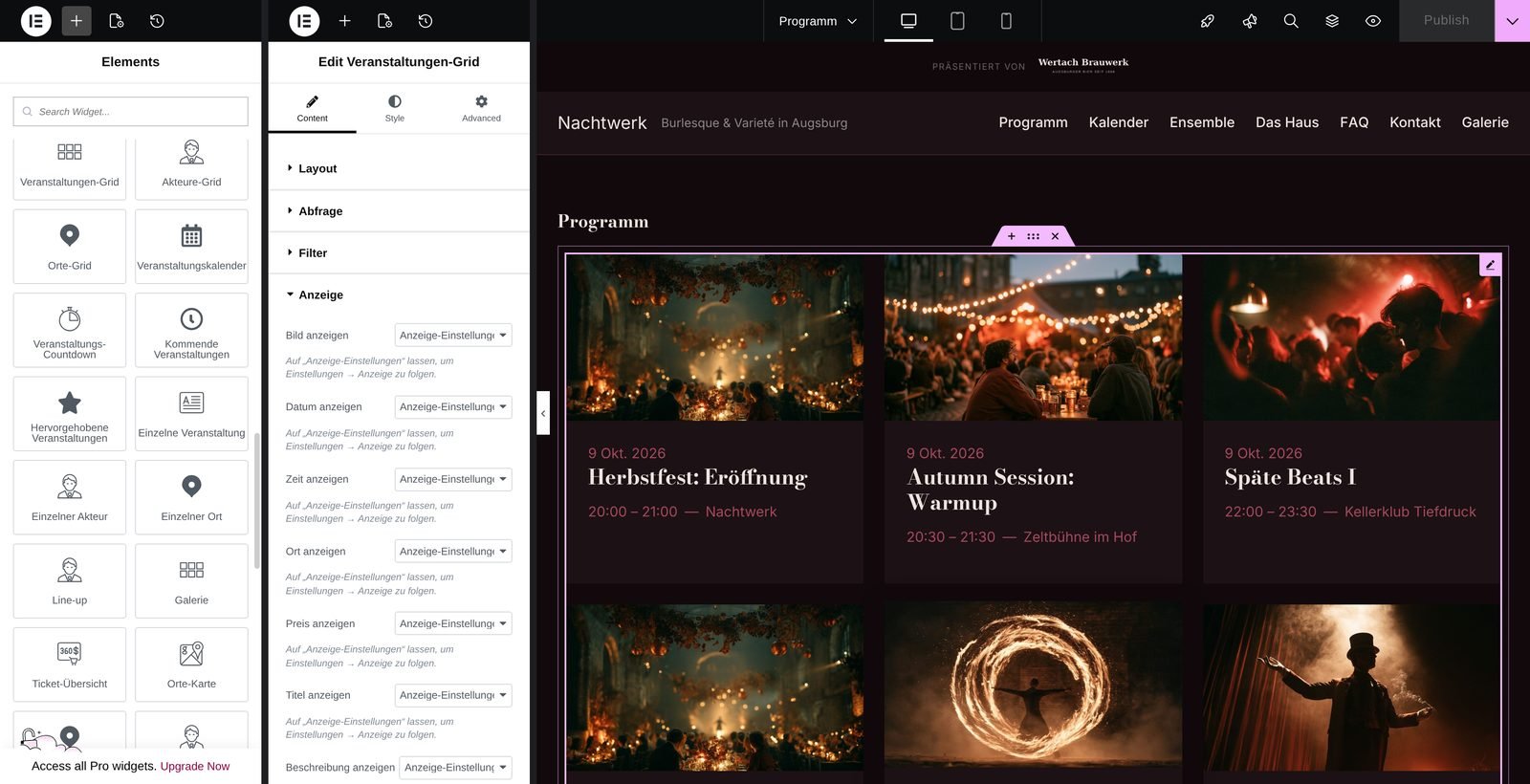Choose the Ticket-Übersicht widget
The image size is (1530, 784).
point(70,664)
